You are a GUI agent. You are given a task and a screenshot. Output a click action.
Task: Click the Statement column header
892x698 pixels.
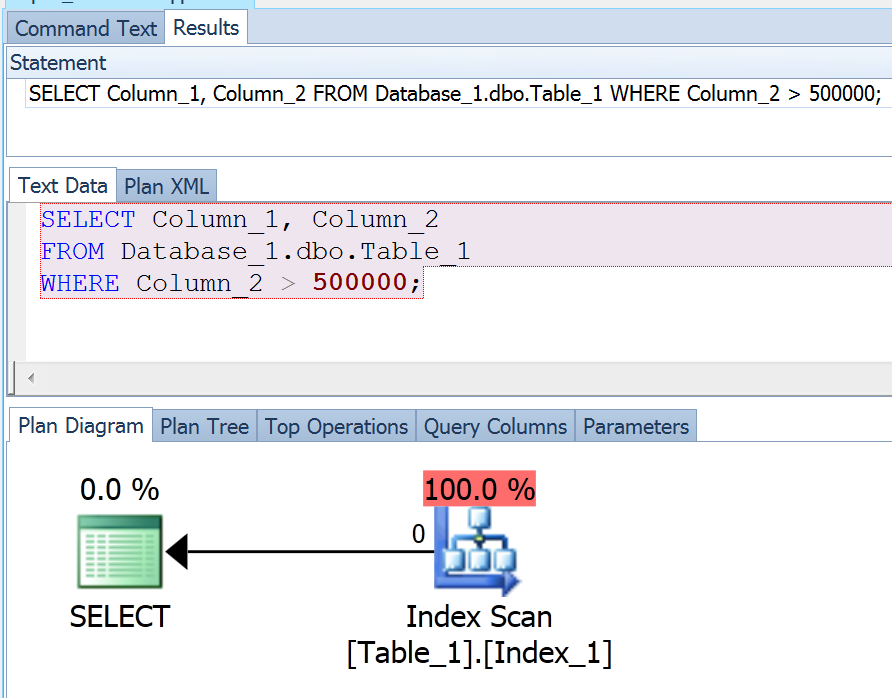coord(58,63)
